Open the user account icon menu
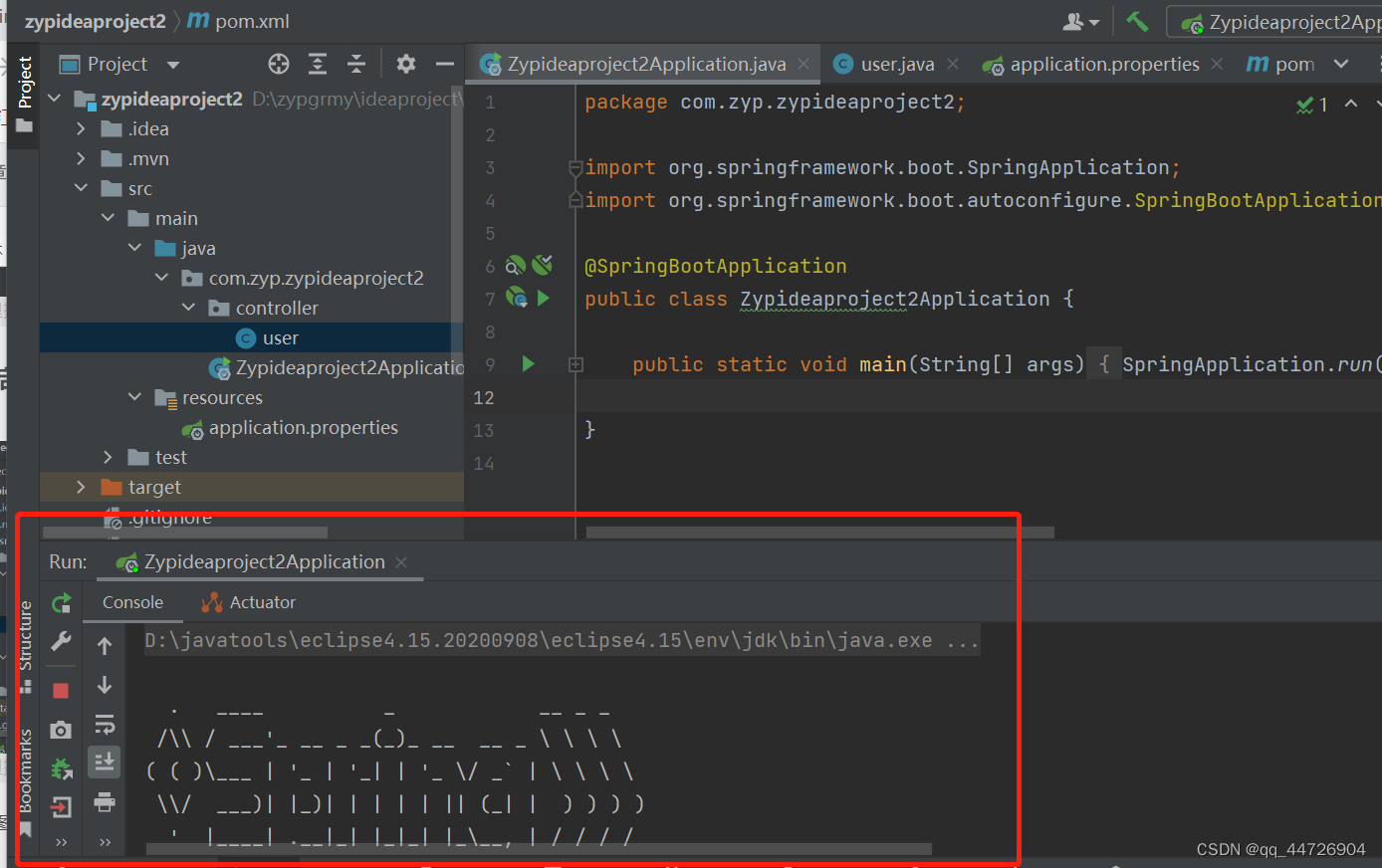 point(1080,21)
